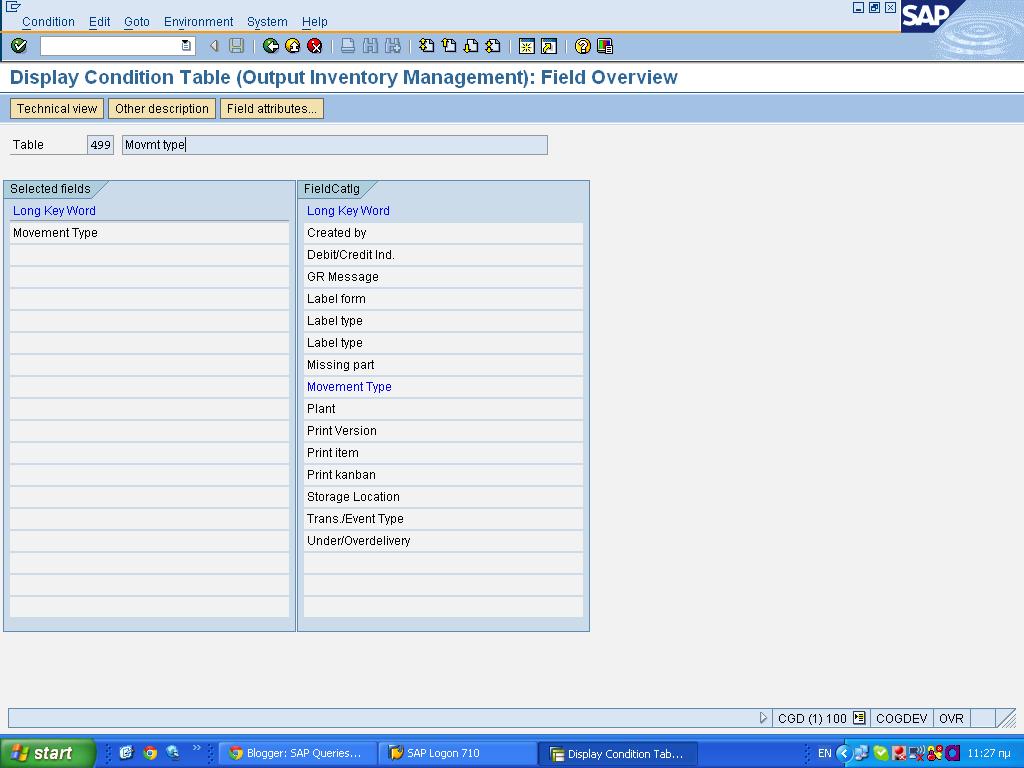Go to Last Page icon
The height and width of the screenshot is (768, 1024).
click(x=493, y=46)
